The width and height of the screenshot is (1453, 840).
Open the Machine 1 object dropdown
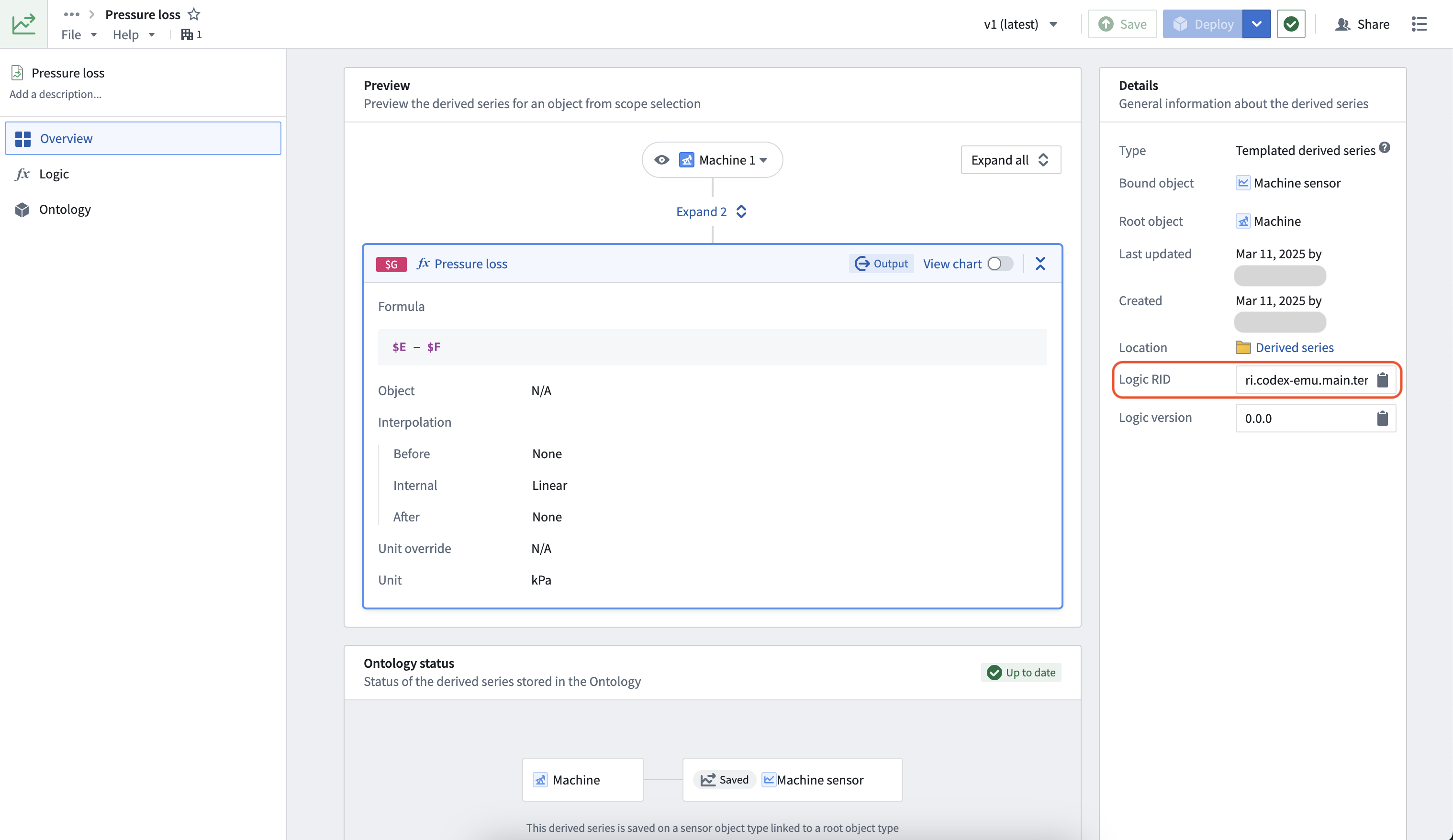(733, 160)
